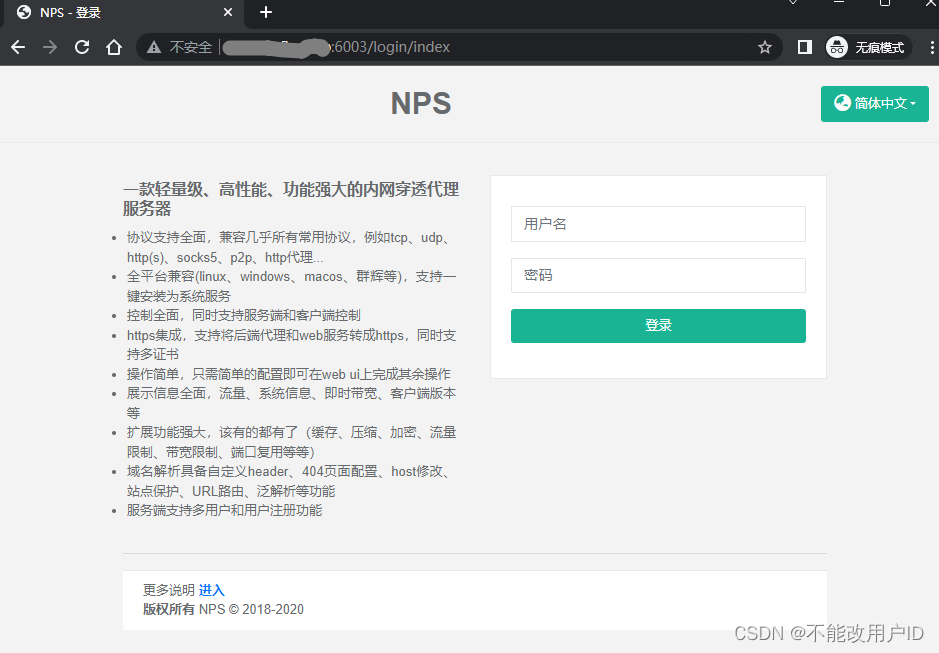Click the 无痕模式 incognito label
Screen dimensions: 939x653
tap(879, 47)
